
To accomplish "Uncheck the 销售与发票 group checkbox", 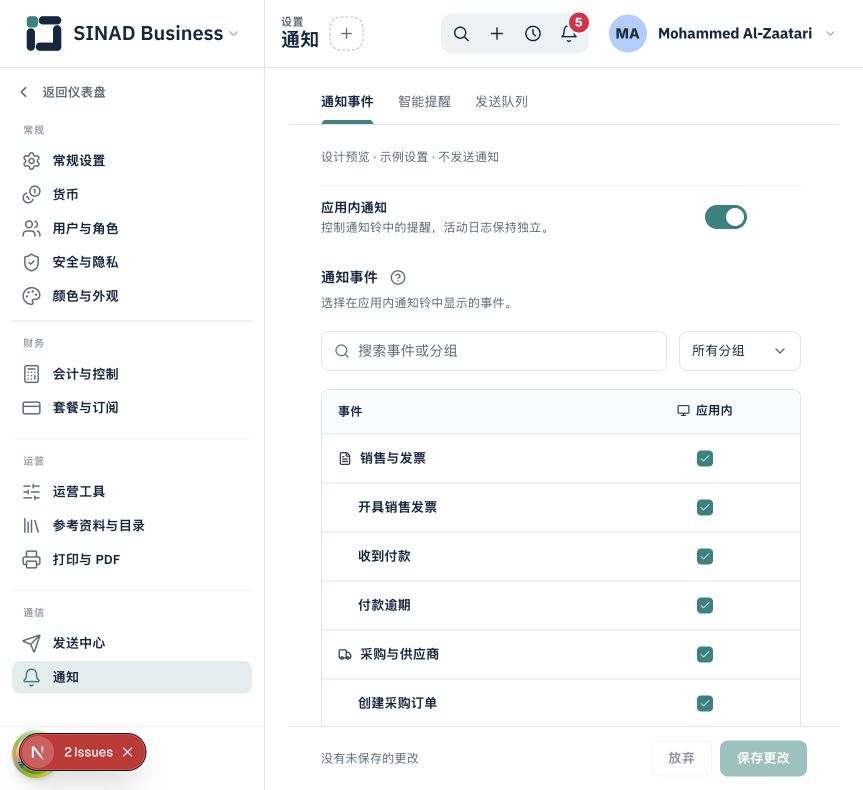I will click(705, 459).
